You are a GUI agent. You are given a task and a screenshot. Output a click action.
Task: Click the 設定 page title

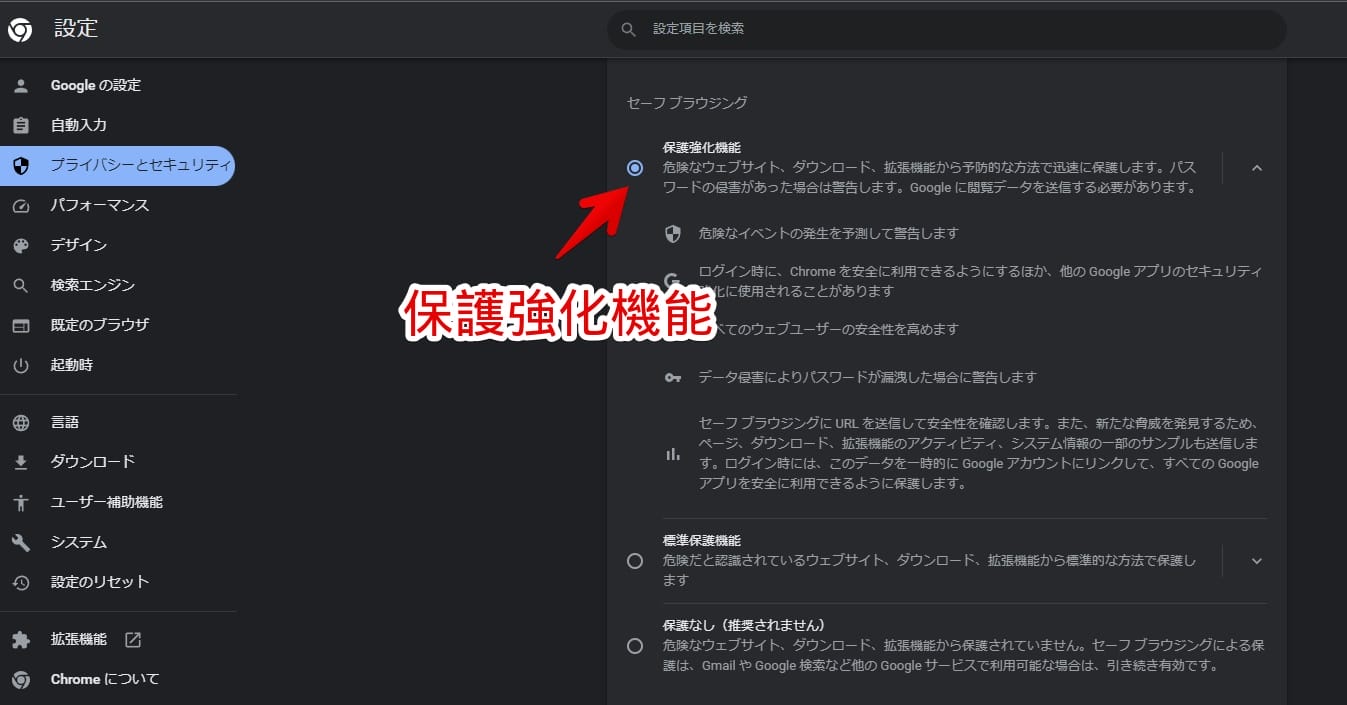tap(76, 29)
